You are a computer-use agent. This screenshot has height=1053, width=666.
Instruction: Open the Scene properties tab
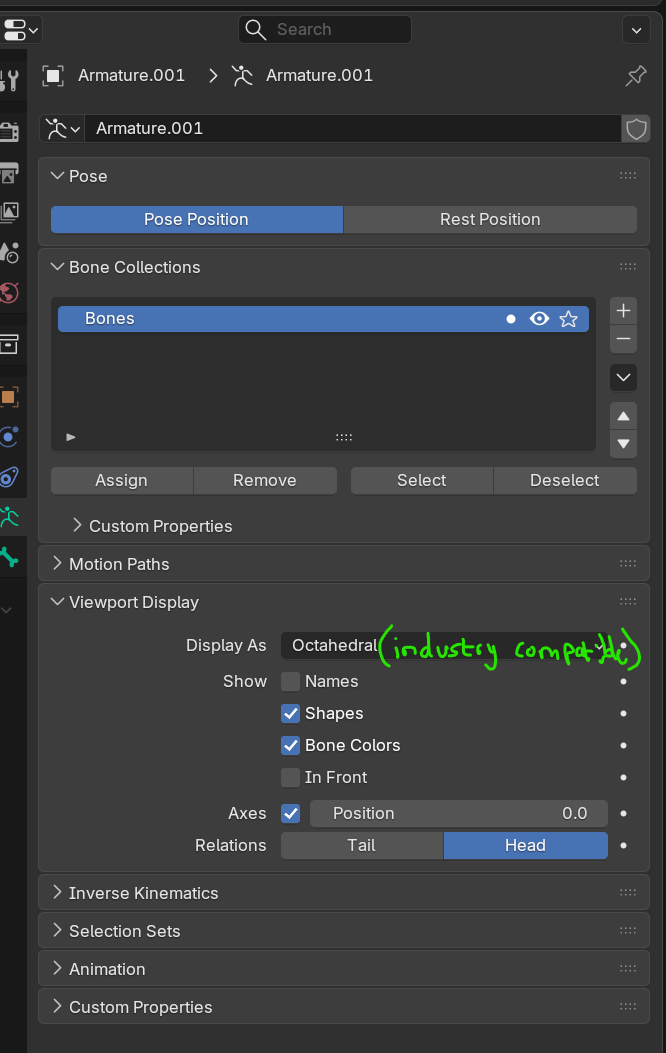[x=9, y=253]
